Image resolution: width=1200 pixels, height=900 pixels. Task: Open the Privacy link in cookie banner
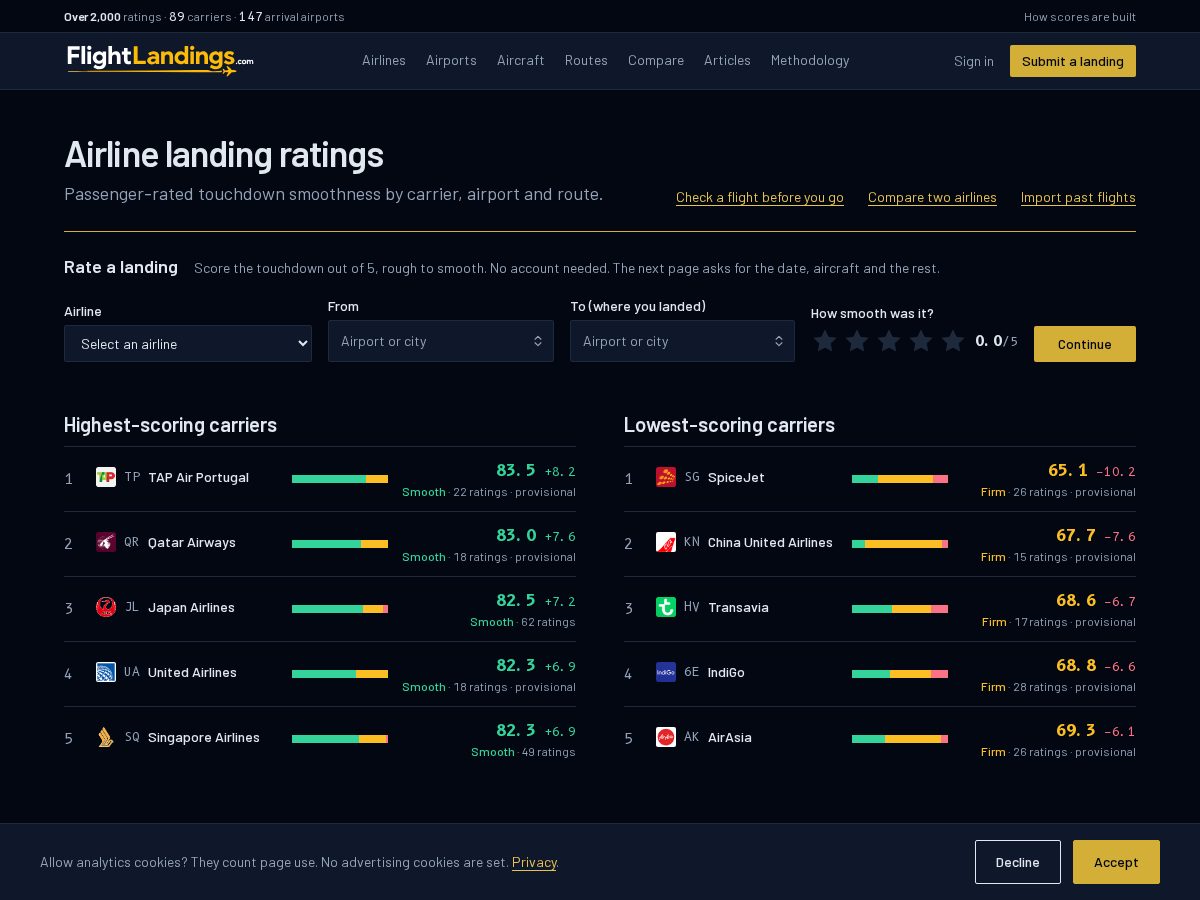tap(534, 862)
